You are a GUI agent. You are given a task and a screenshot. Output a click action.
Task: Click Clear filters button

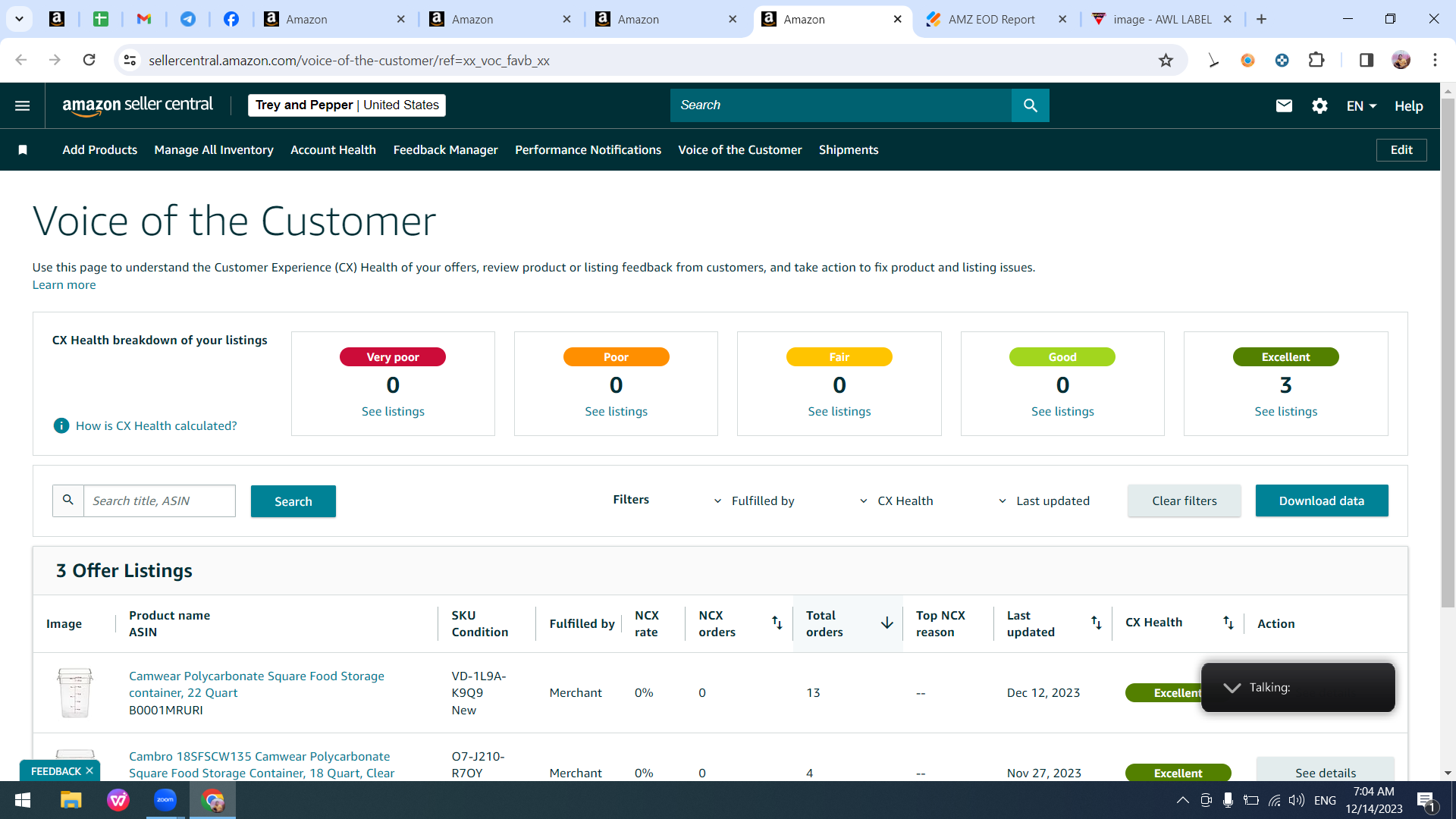click(1185, 500)
